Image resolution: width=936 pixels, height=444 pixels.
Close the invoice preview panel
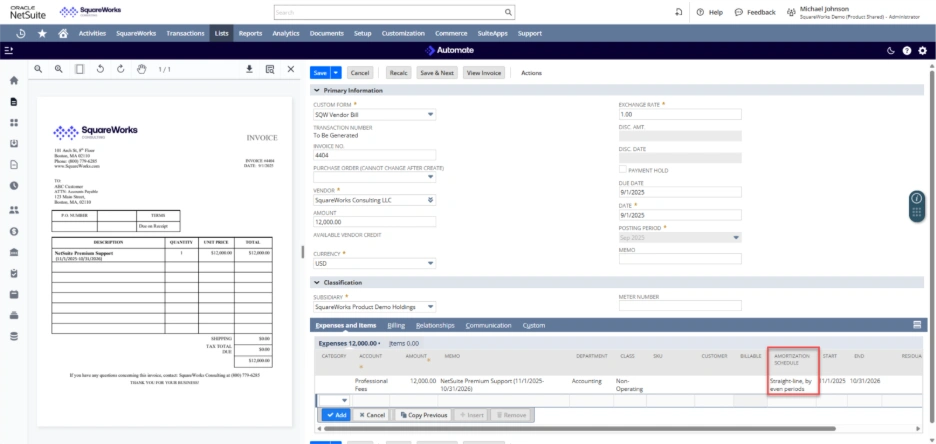coord(291,69)
